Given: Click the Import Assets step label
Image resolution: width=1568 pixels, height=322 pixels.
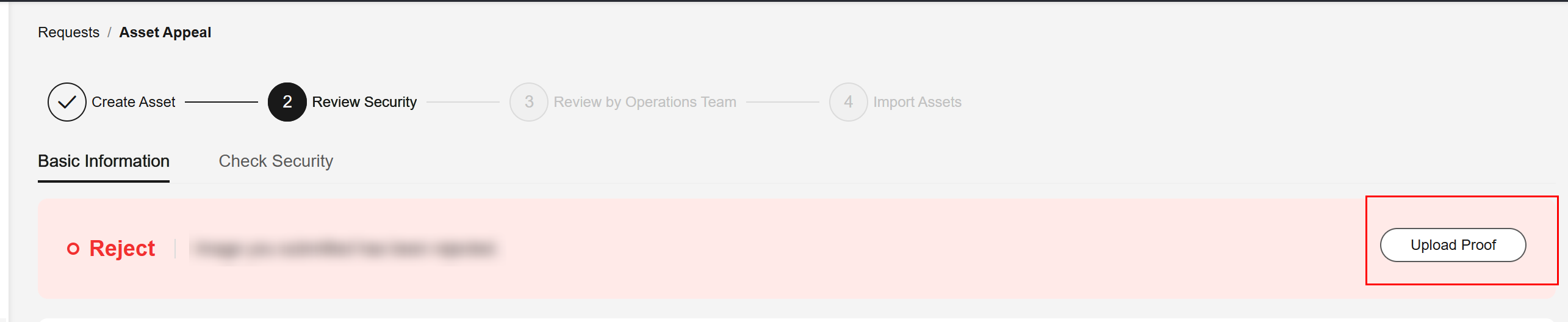Looking at the screenshot, I should [917, 102].
